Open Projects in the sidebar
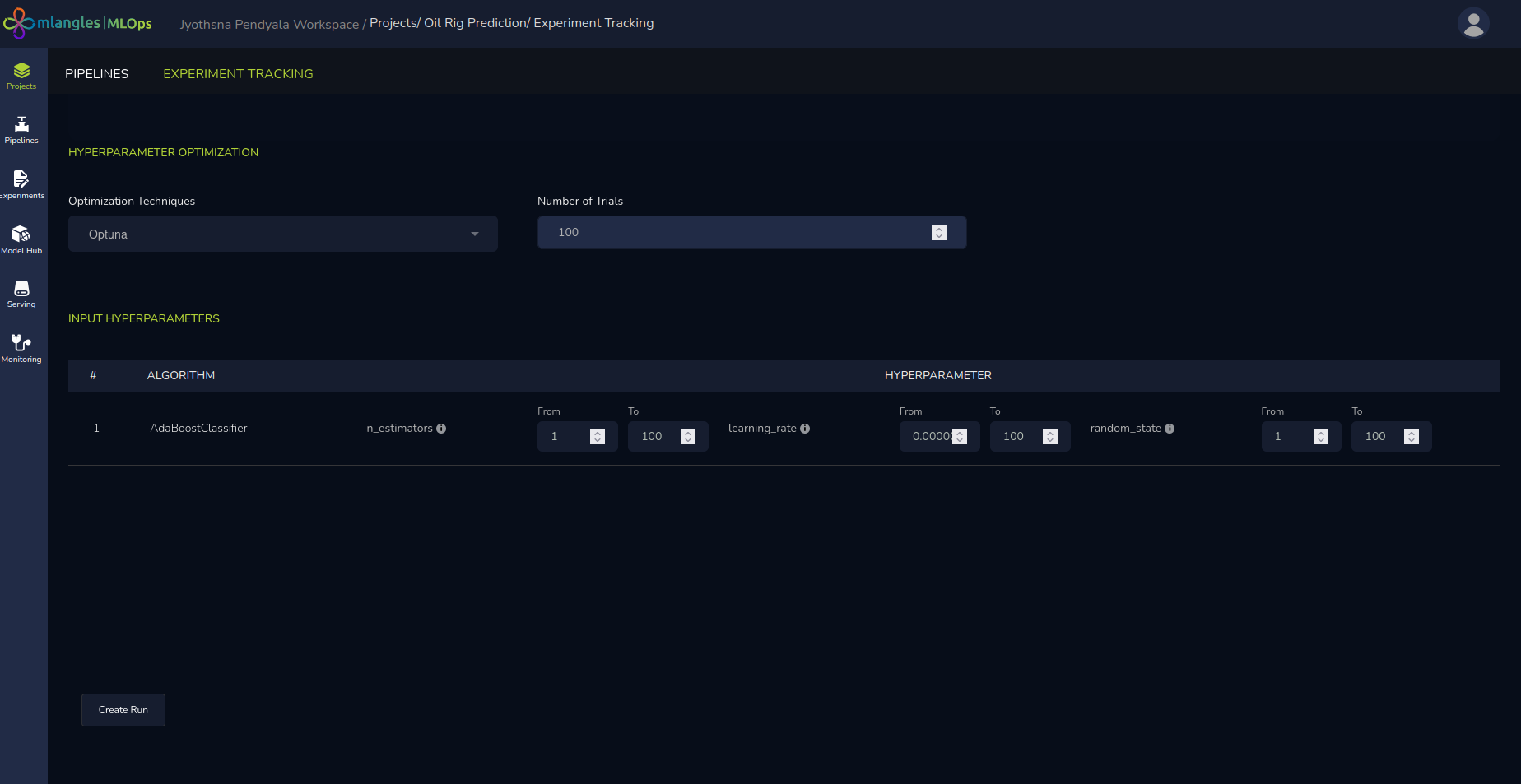Image resolution: width=1521 pixels, height=784 pixels. [21, 76]
